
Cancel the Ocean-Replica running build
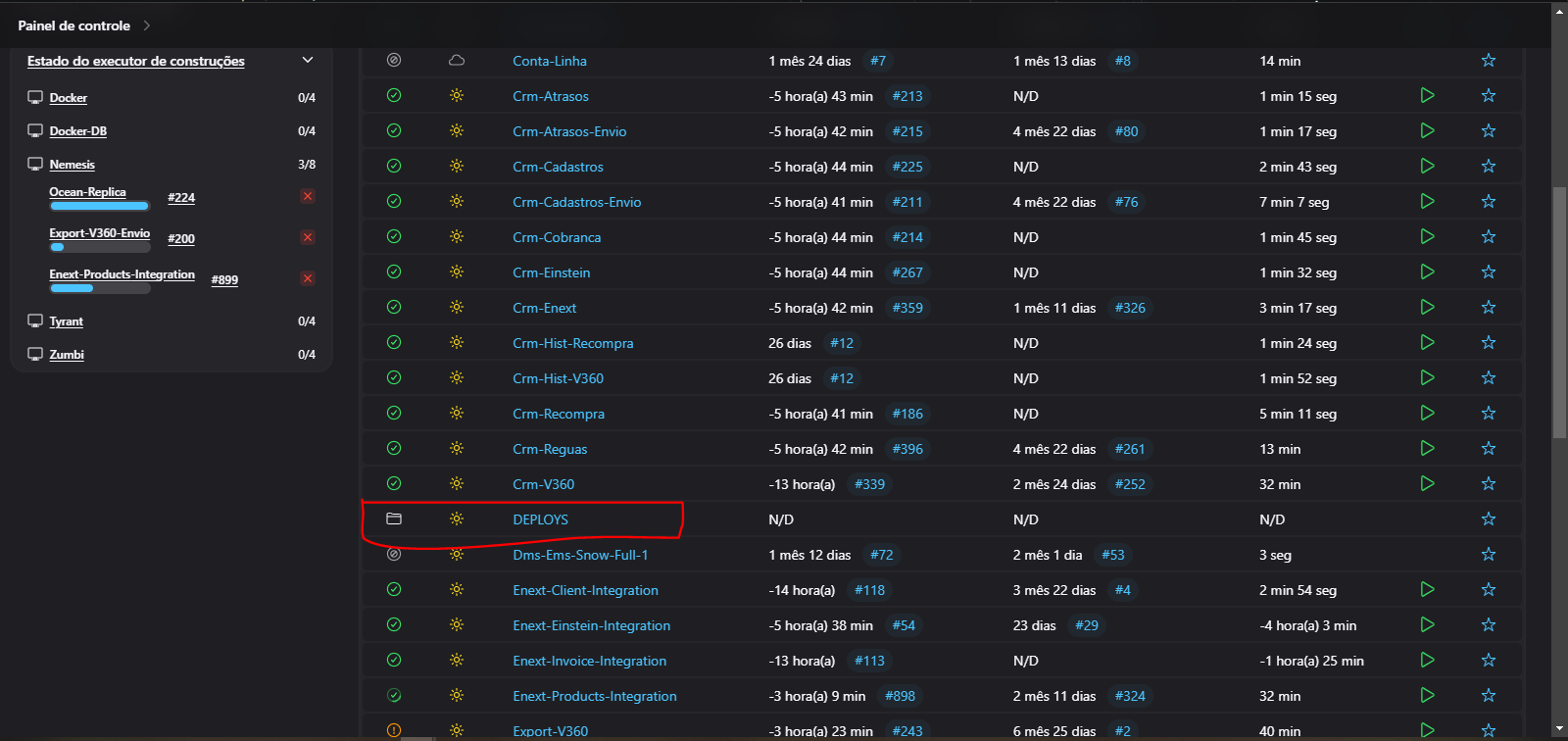pos(308,197)
